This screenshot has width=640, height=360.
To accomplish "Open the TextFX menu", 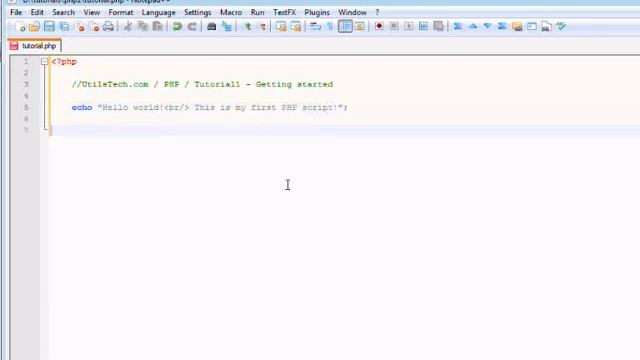I will (284, 12).
